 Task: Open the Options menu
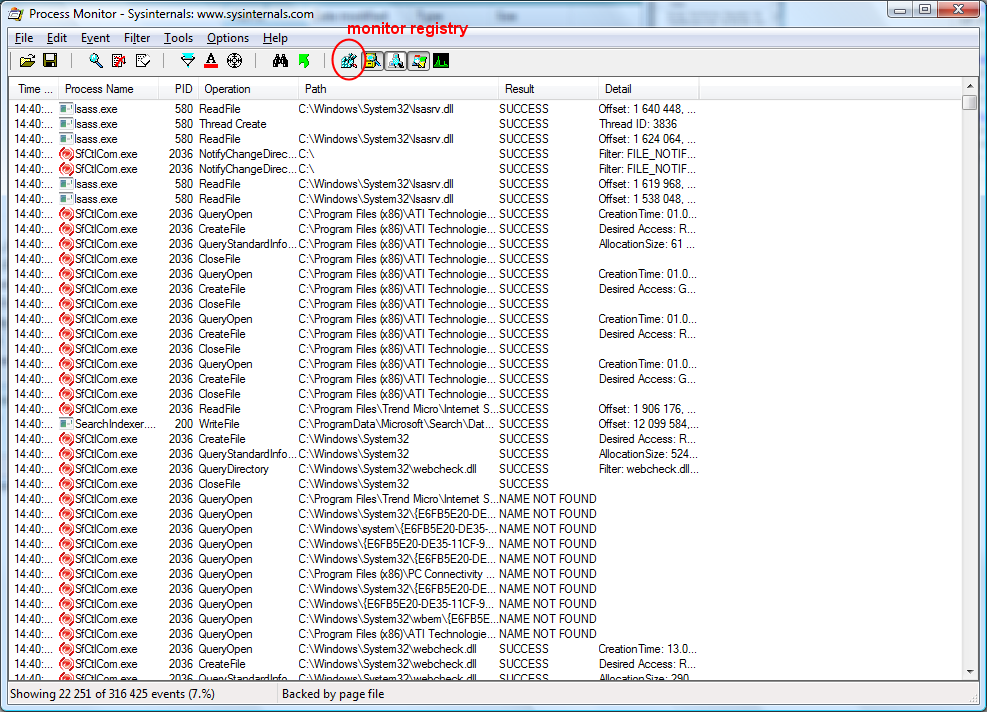click(x=228, y=38)
